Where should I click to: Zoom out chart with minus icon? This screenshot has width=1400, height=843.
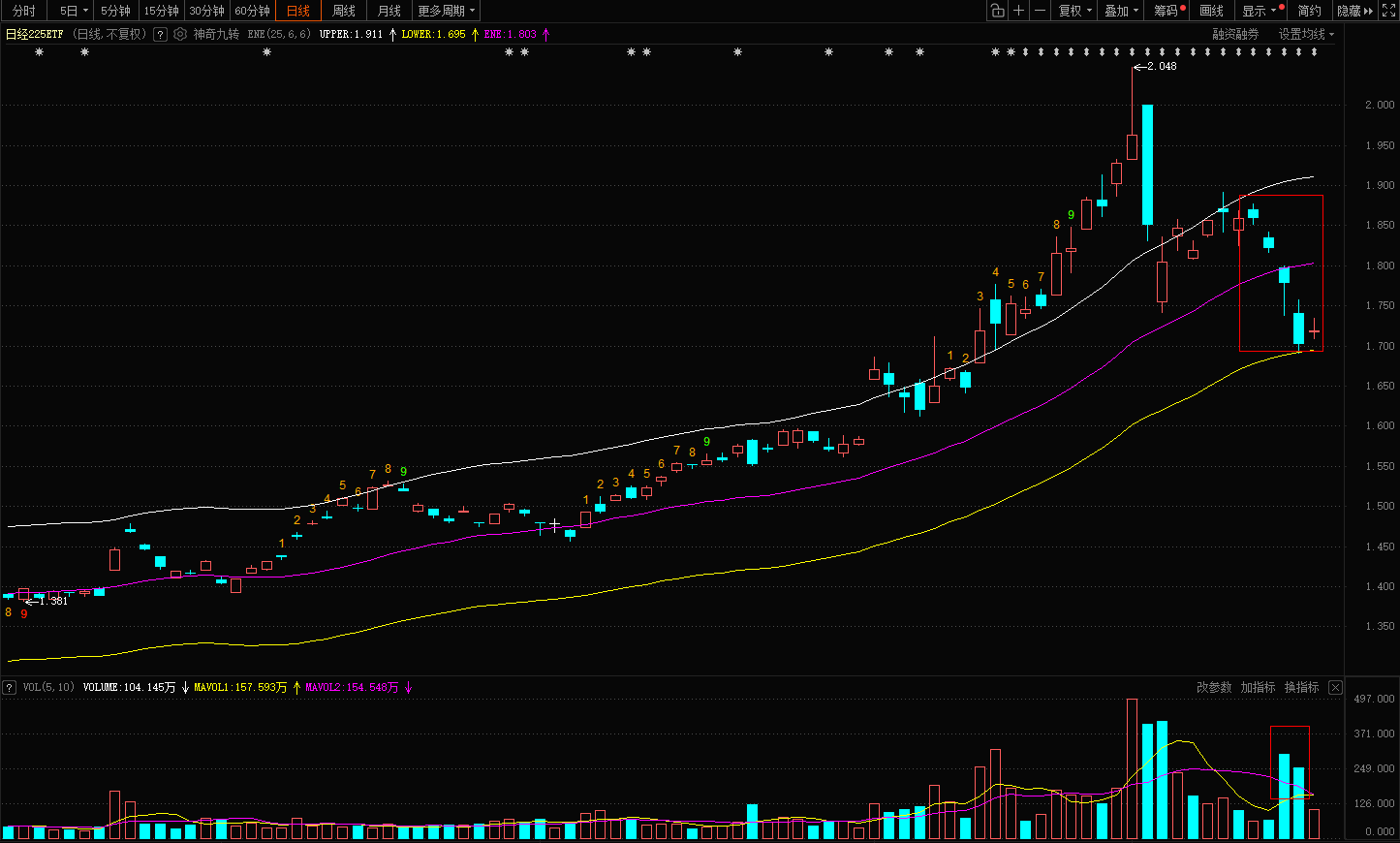(x=1040, y=11)
